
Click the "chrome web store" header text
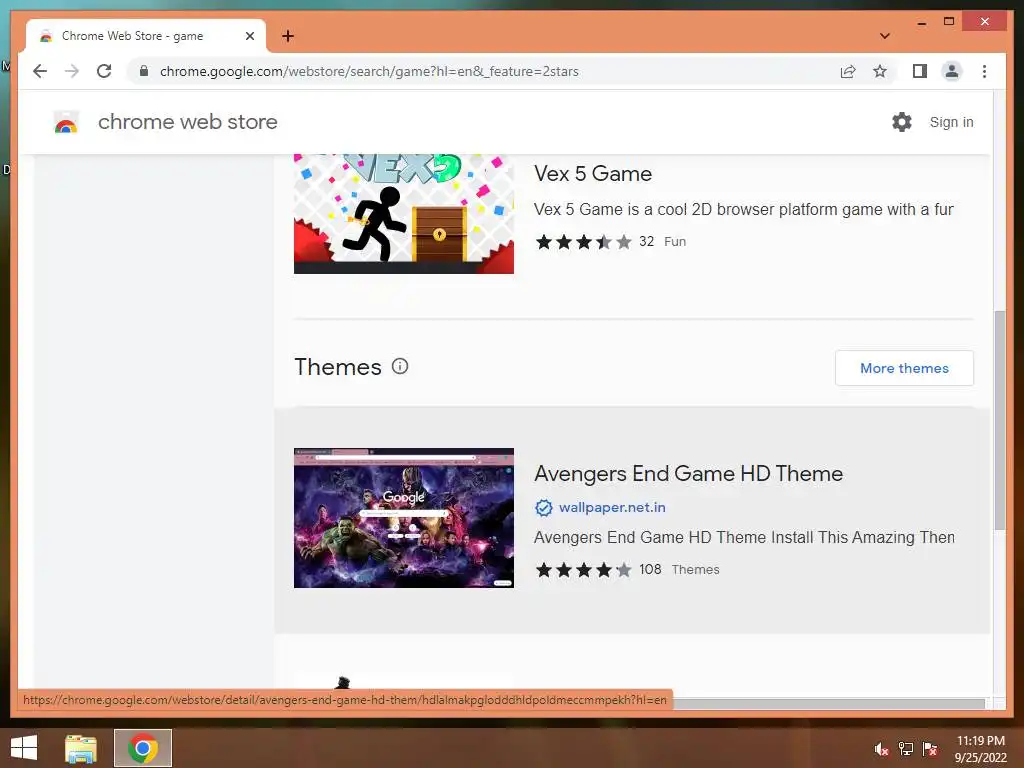tap(187, 122)
